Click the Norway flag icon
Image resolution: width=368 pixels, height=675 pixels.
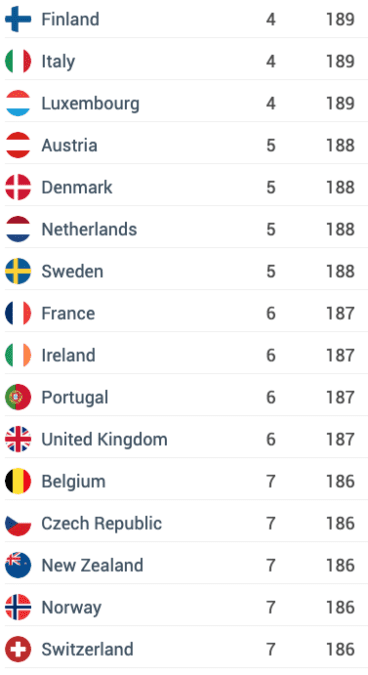18,607
